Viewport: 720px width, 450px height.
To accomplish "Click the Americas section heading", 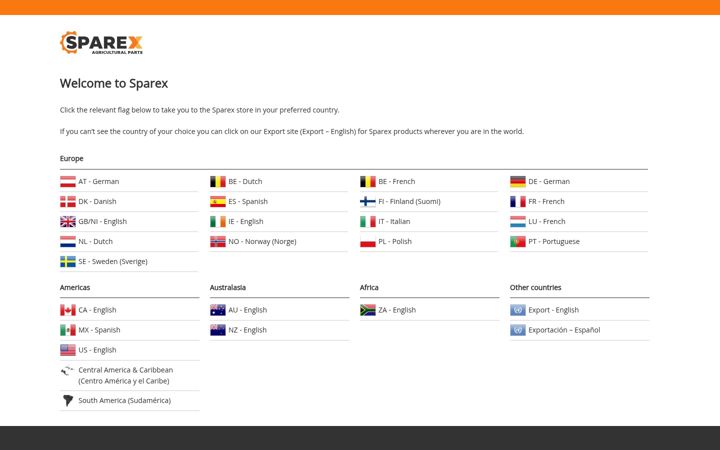I will click(75, 287).
